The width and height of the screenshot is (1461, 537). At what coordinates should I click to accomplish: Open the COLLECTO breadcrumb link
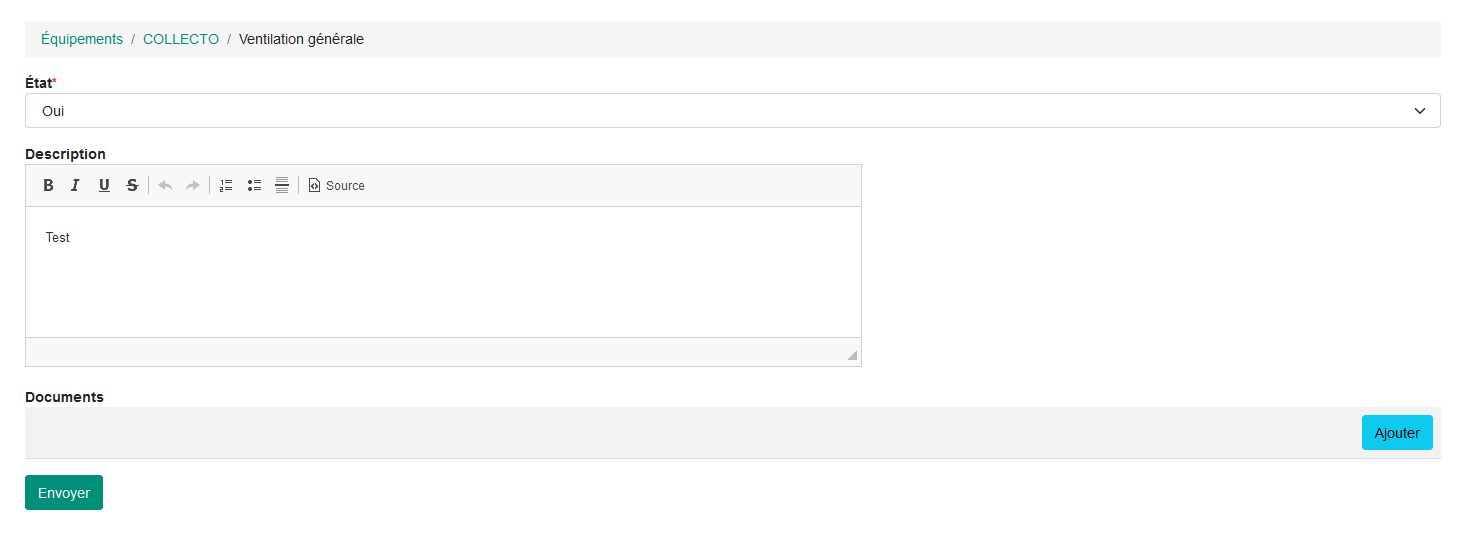(181, 39)
